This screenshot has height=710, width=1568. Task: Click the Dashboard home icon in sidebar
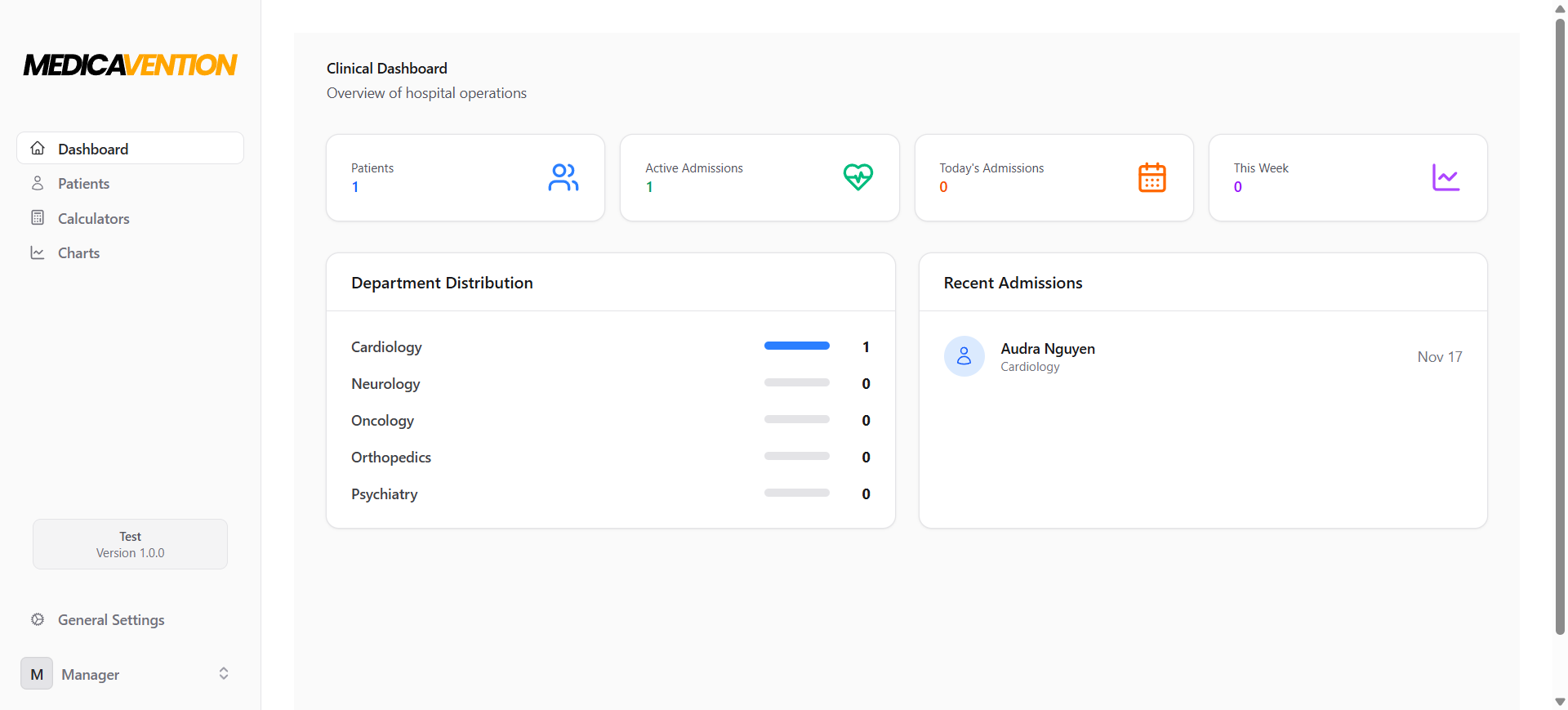coord(38,149)
